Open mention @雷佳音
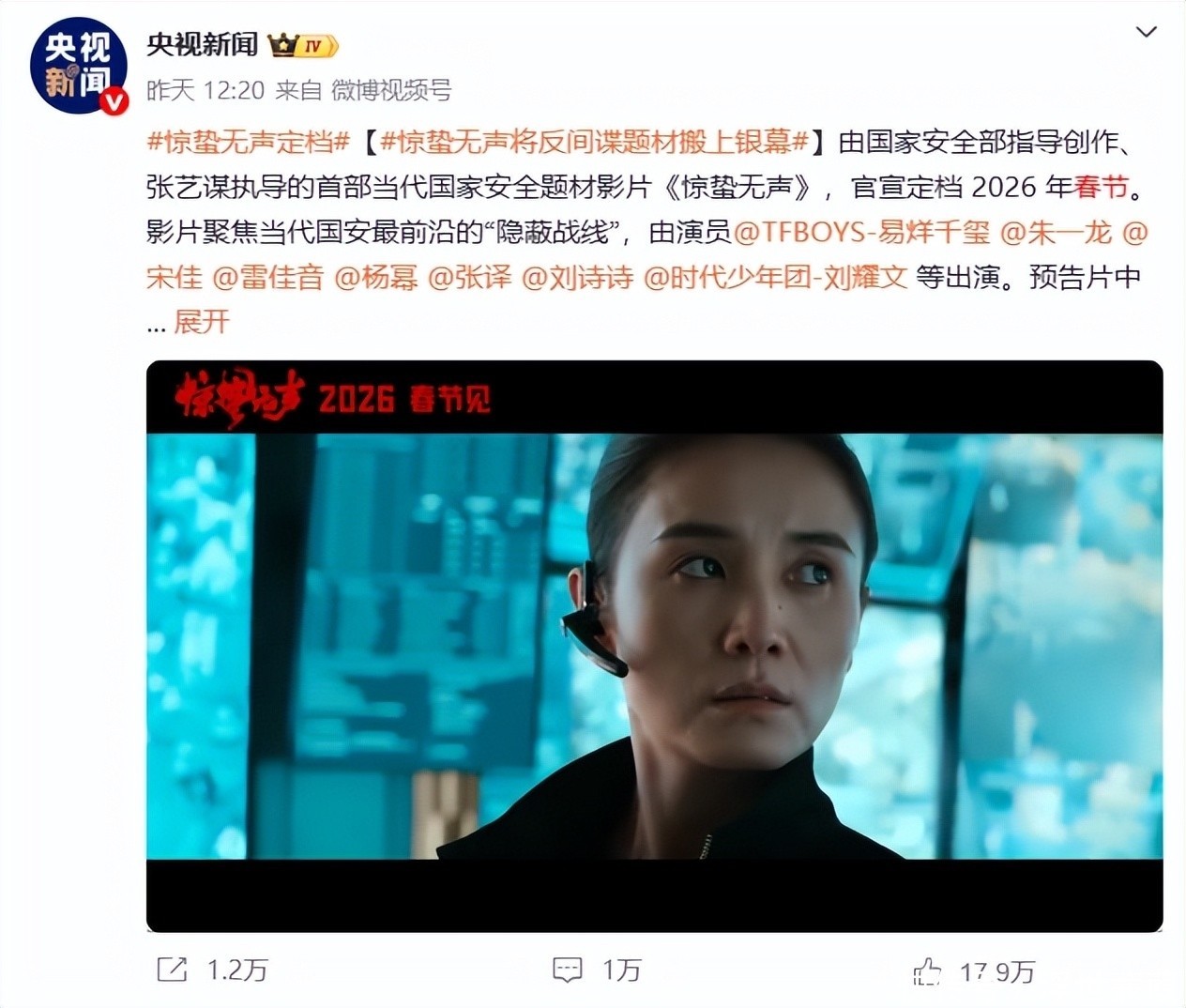The width and height of the screenshot is (1186, 1008). (x=267, y=277)
